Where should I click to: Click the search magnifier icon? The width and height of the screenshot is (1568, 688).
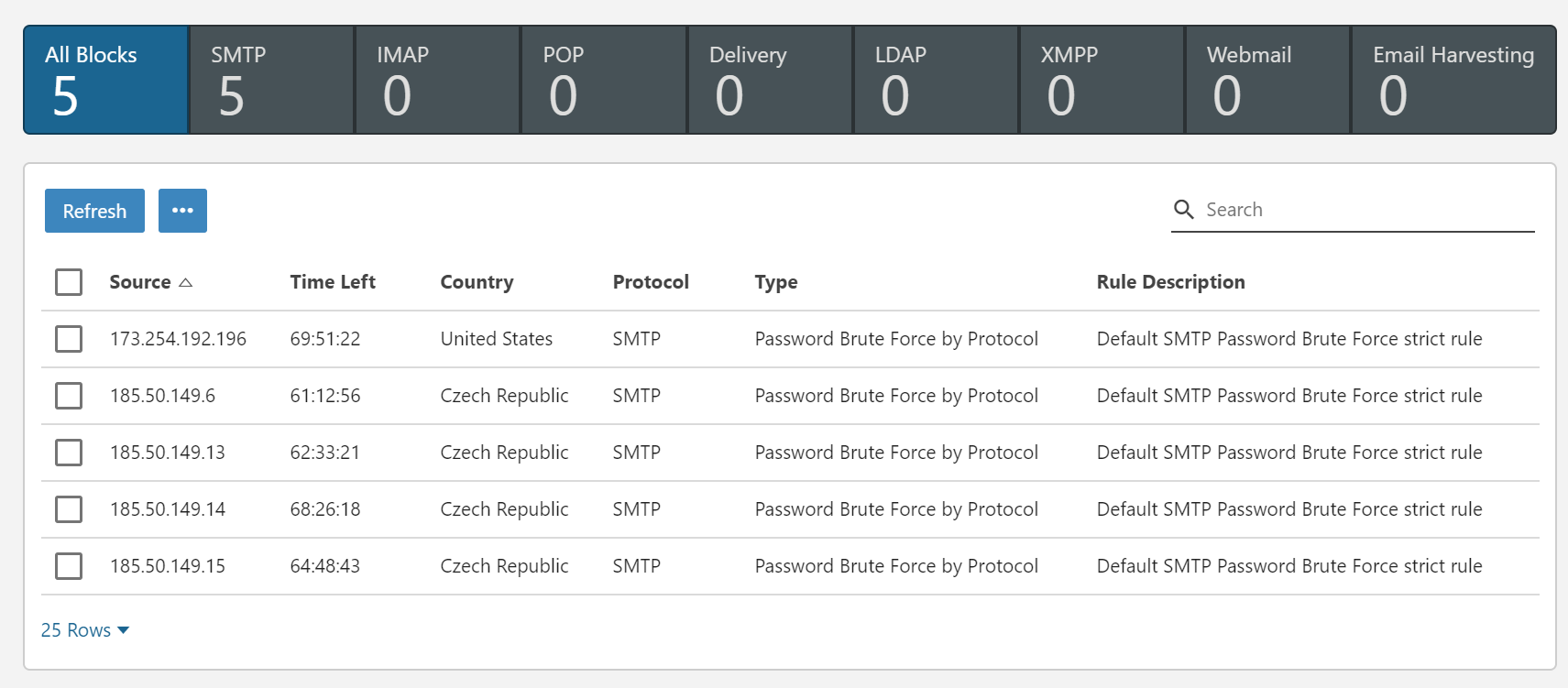click(x=1184, y=210)
